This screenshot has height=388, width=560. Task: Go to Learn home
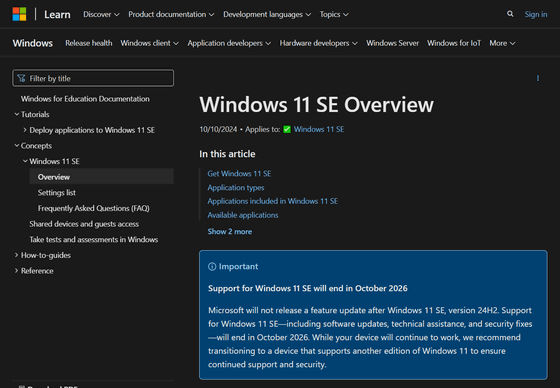click(57, 15)
